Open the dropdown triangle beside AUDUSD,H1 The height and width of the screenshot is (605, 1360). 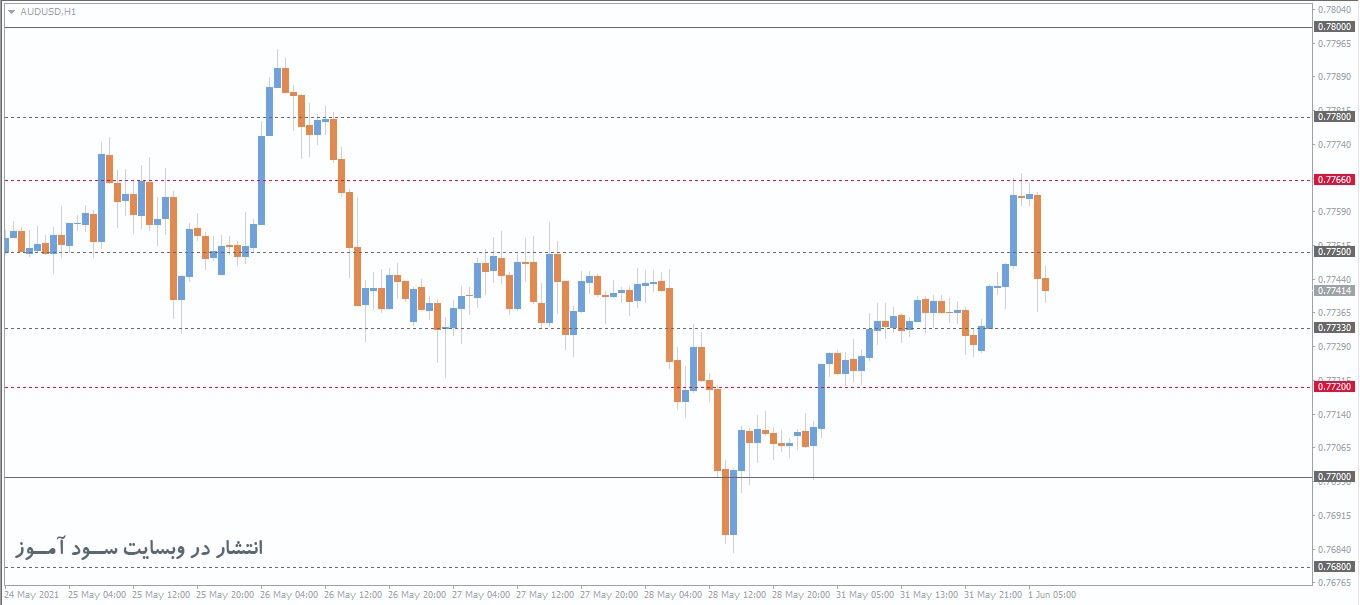11,12
